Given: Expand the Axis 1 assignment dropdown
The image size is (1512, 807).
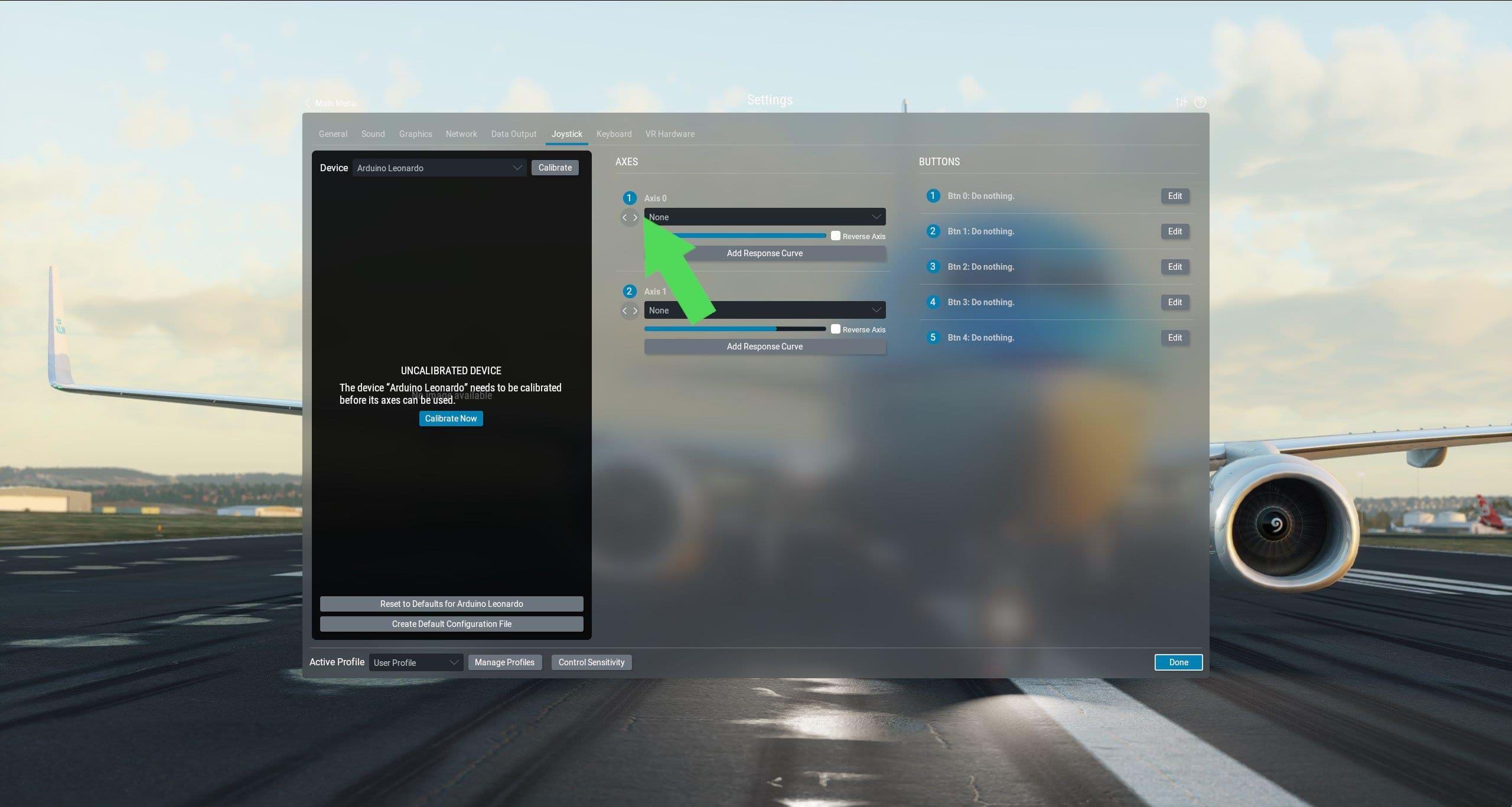Looking at the screenshot, I should [x=765, y=310].
